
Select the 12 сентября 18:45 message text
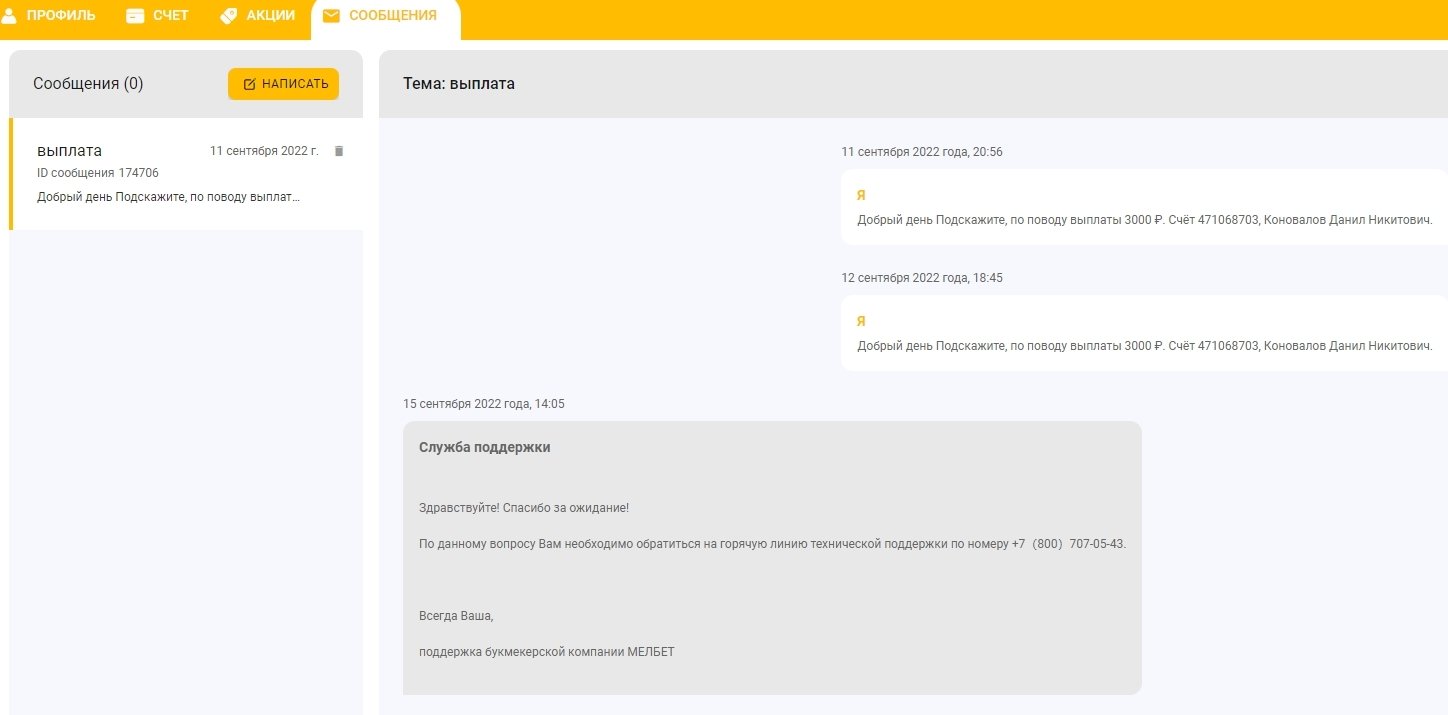click(x=1144, y=346)
